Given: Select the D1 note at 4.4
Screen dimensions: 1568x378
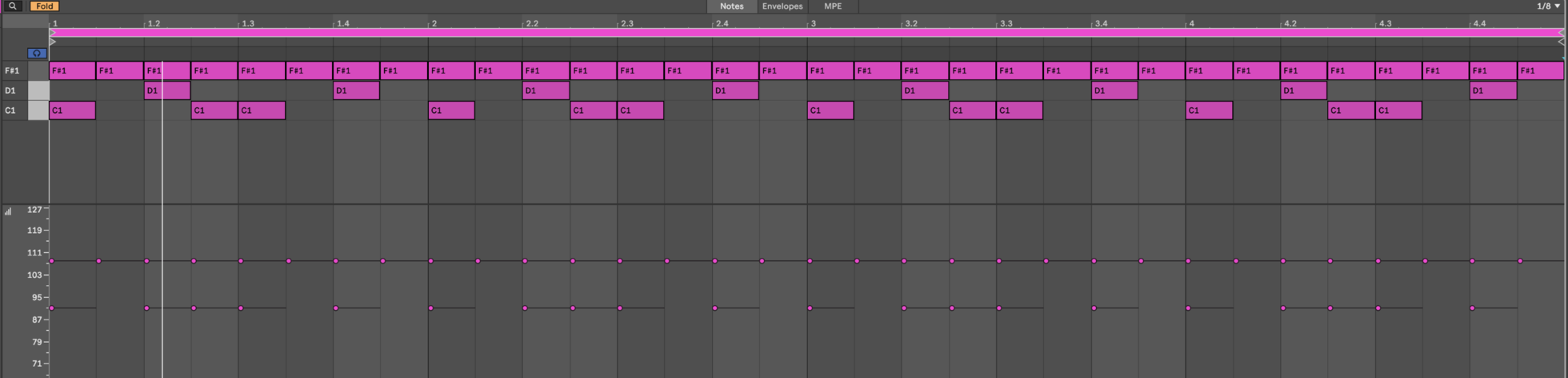Looking at the screenshot, I should pyautogui.click(x=1494, y=90).
